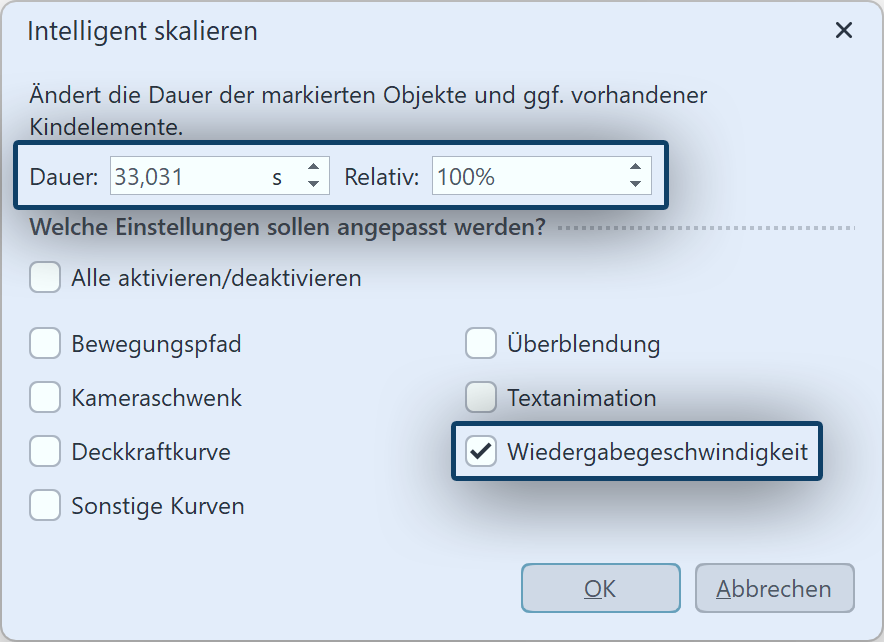This screenshot has height=642, width=884.
Task: Uncheck Wiedergabegeschwindigkeit
Action: click(x=481, y=452)
